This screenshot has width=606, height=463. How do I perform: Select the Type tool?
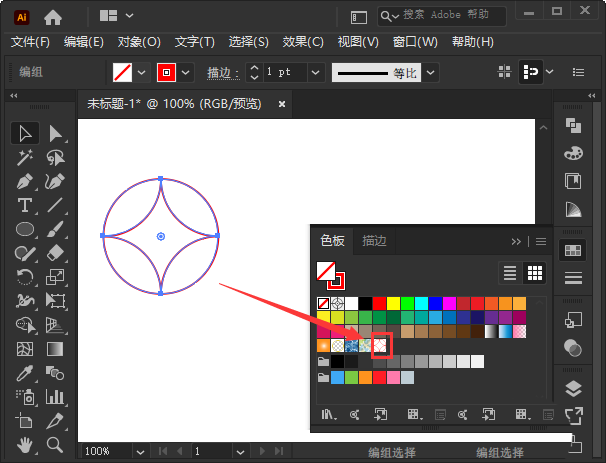(25, 205)
